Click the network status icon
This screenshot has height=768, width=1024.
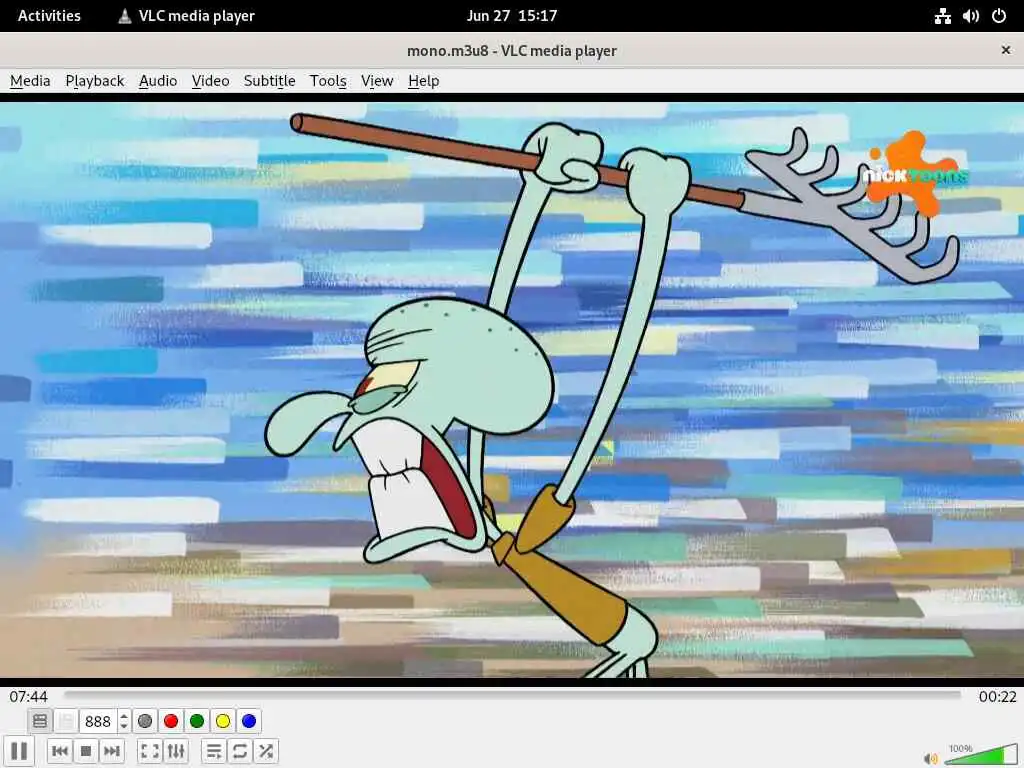pyautogui.click(x=942, y=16)
